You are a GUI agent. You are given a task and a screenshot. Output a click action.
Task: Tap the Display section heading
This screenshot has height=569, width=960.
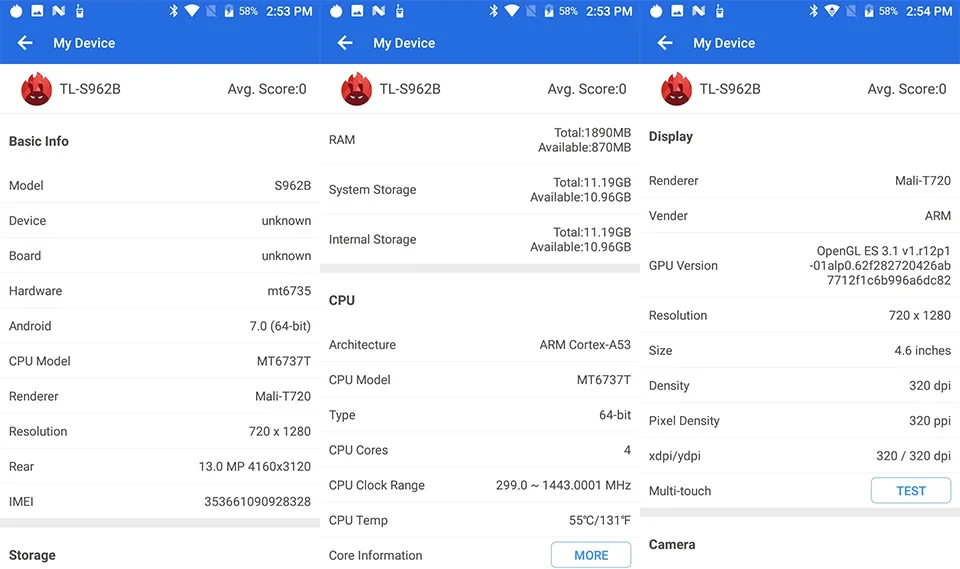click(x=670, y=137)
